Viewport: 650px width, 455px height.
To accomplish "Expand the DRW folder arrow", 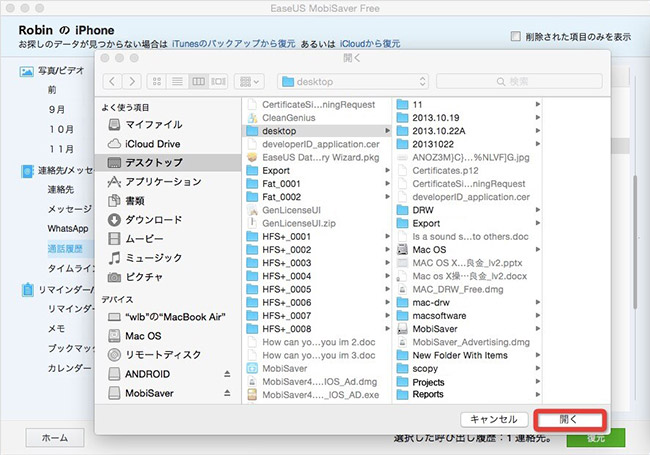I will pos(538,210).
